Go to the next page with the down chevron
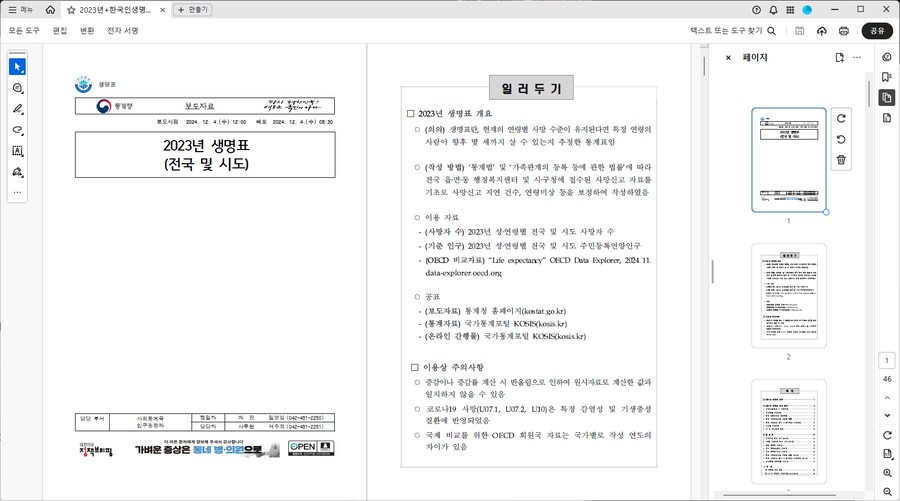The image size is (900, 501). (x=887, y=415)
